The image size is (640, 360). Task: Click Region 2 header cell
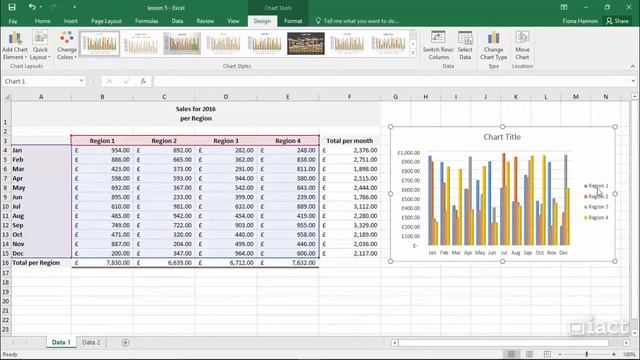[164, 140]
